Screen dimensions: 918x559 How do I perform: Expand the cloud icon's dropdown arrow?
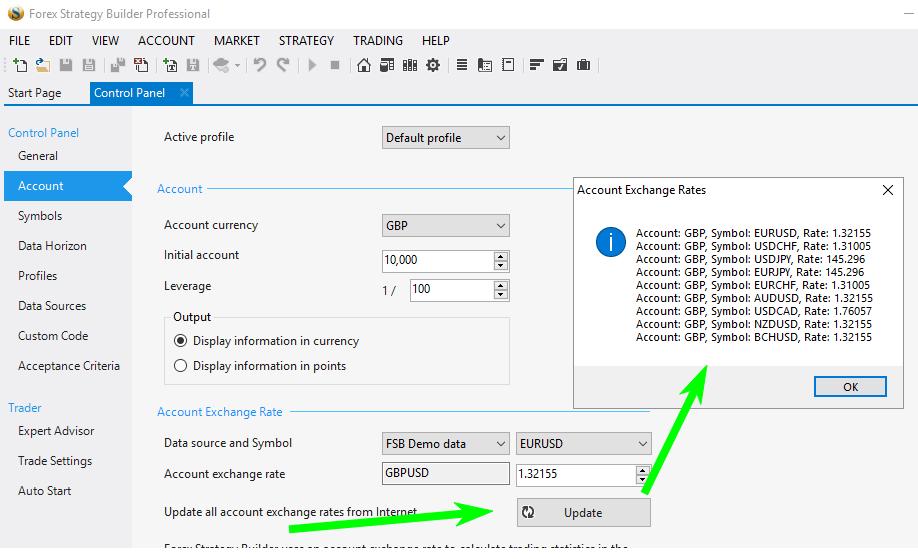click(x=237, y=66)
